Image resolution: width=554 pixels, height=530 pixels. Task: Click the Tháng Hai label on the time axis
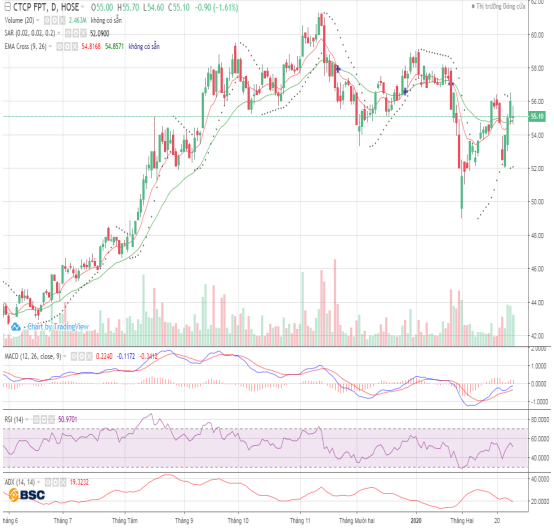462,520
